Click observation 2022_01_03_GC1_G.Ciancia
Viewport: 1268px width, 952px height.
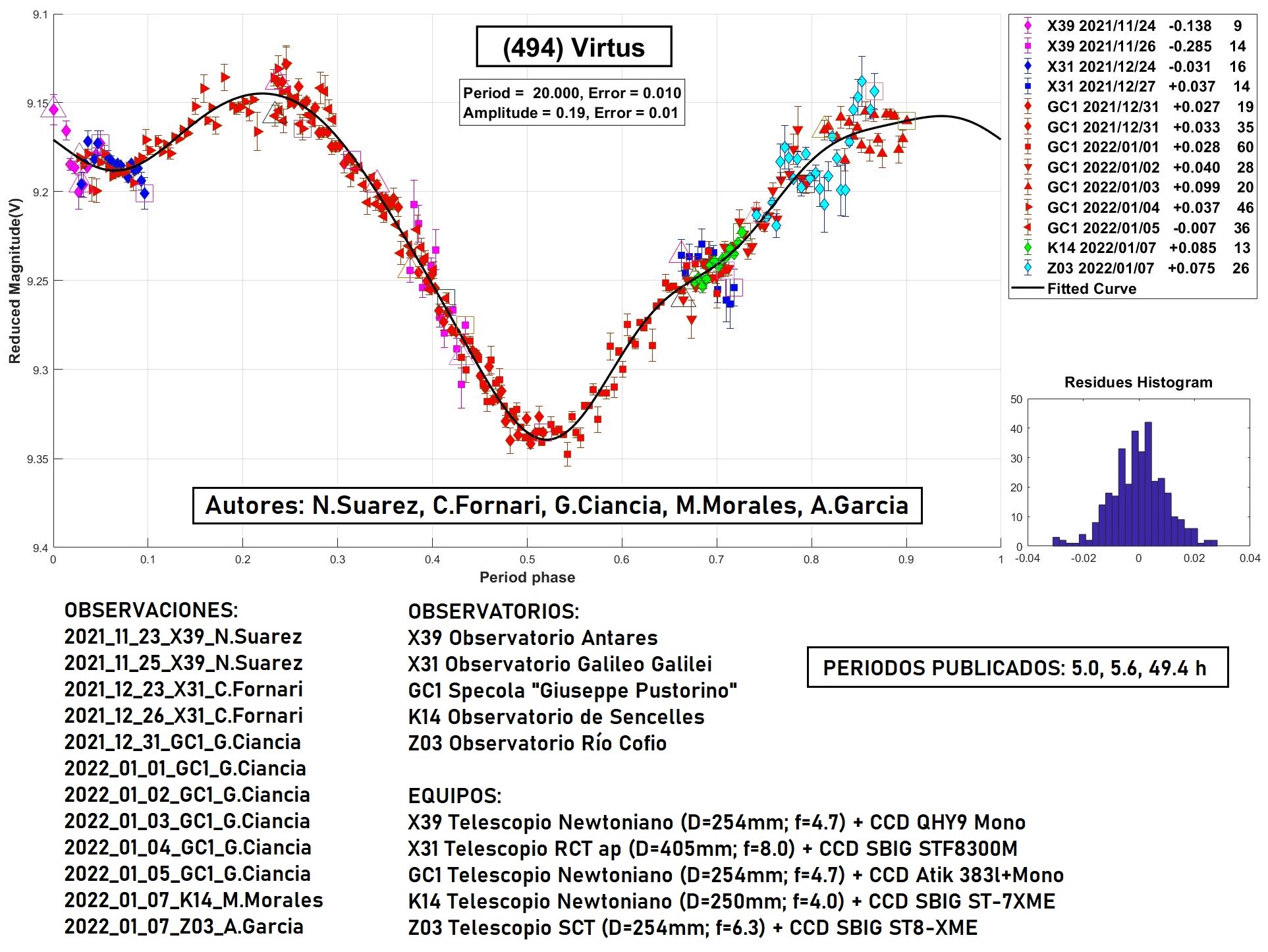(187, 821)
